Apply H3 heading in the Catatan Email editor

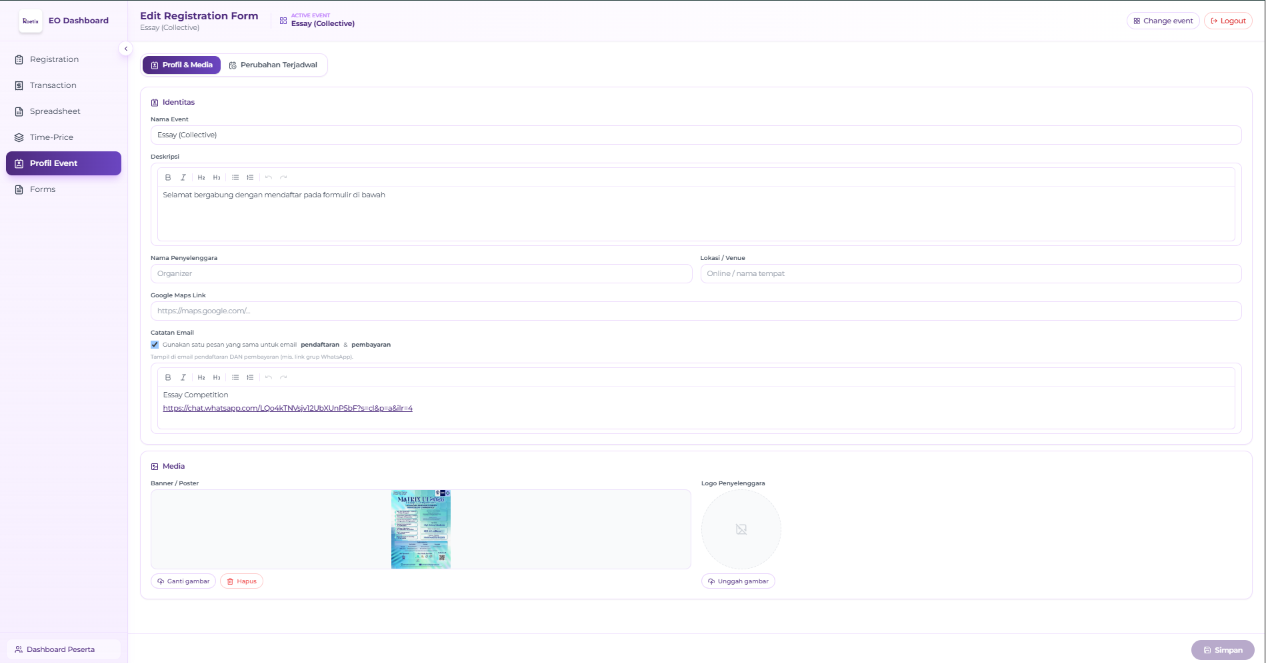[216, 377]
